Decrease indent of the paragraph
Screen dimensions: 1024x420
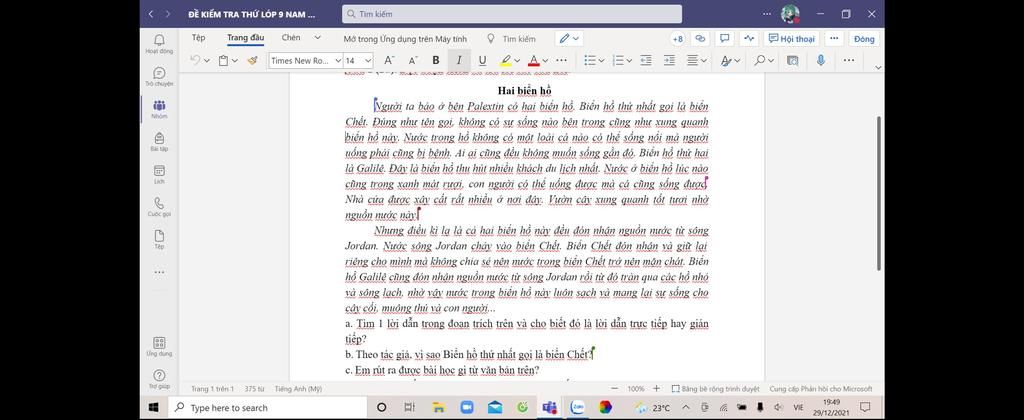coord(646,60)
